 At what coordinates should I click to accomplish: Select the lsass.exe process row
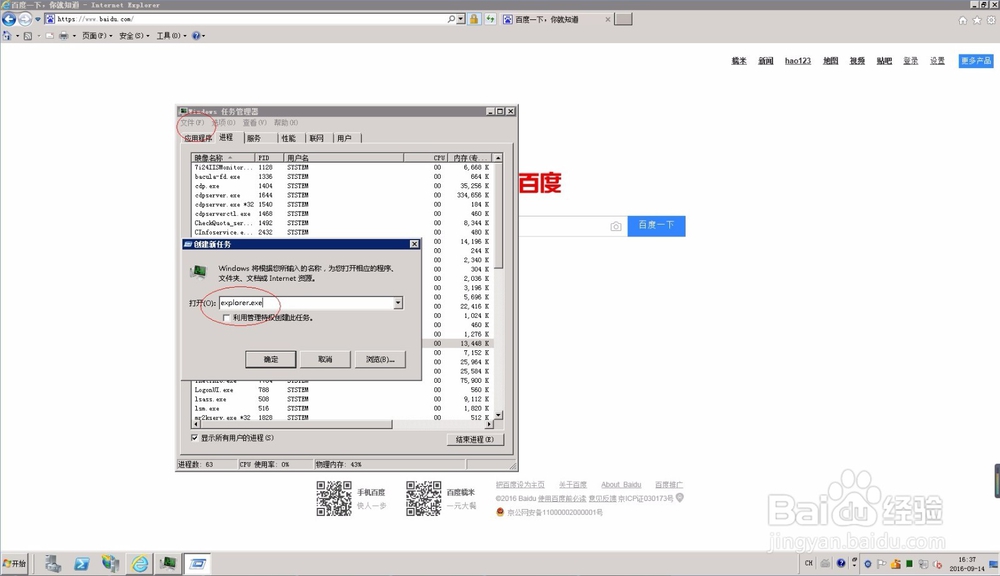(x=342, y=399)
